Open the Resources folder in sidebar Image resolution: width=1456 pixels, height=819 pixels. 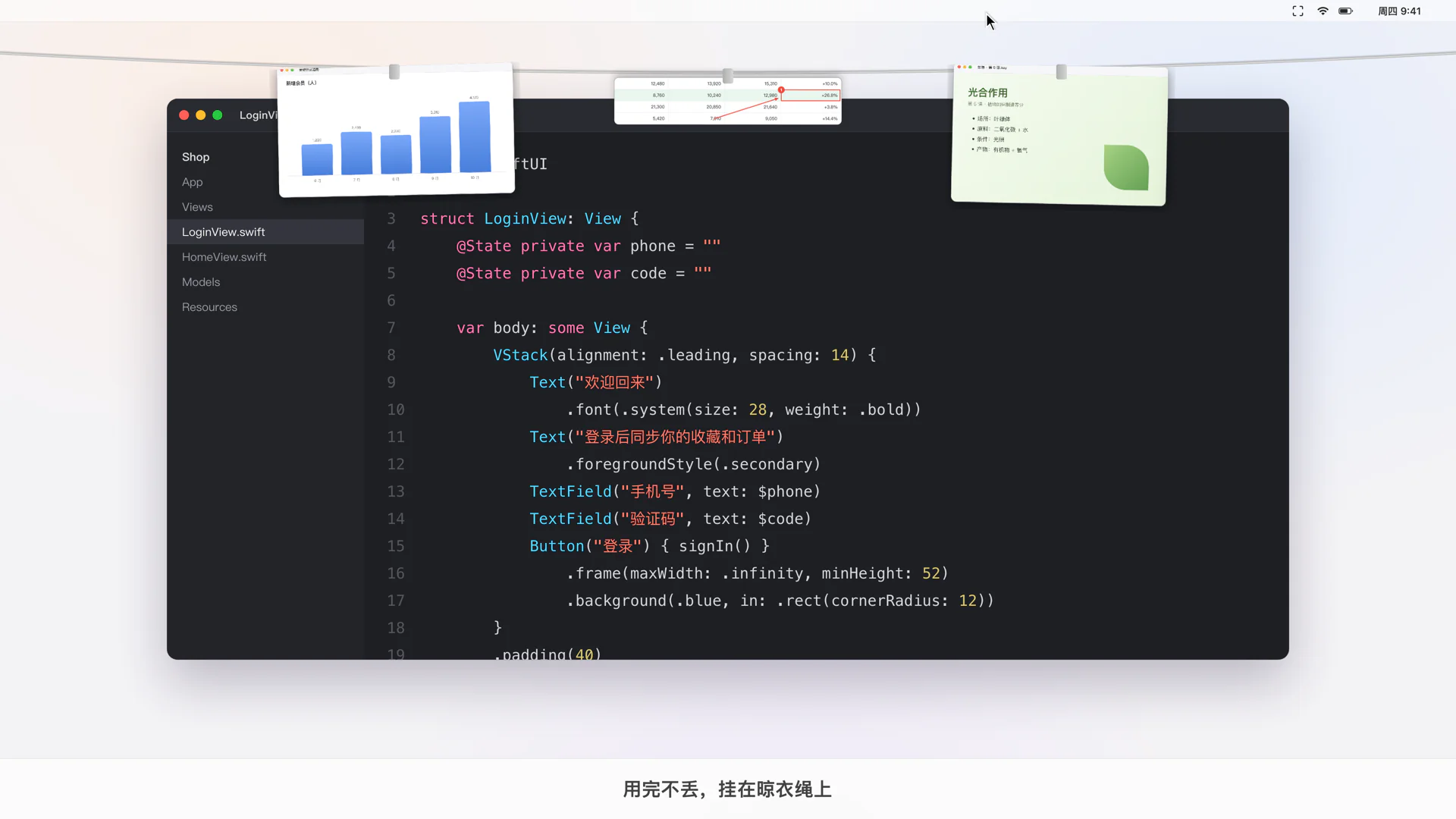point(209,307)
